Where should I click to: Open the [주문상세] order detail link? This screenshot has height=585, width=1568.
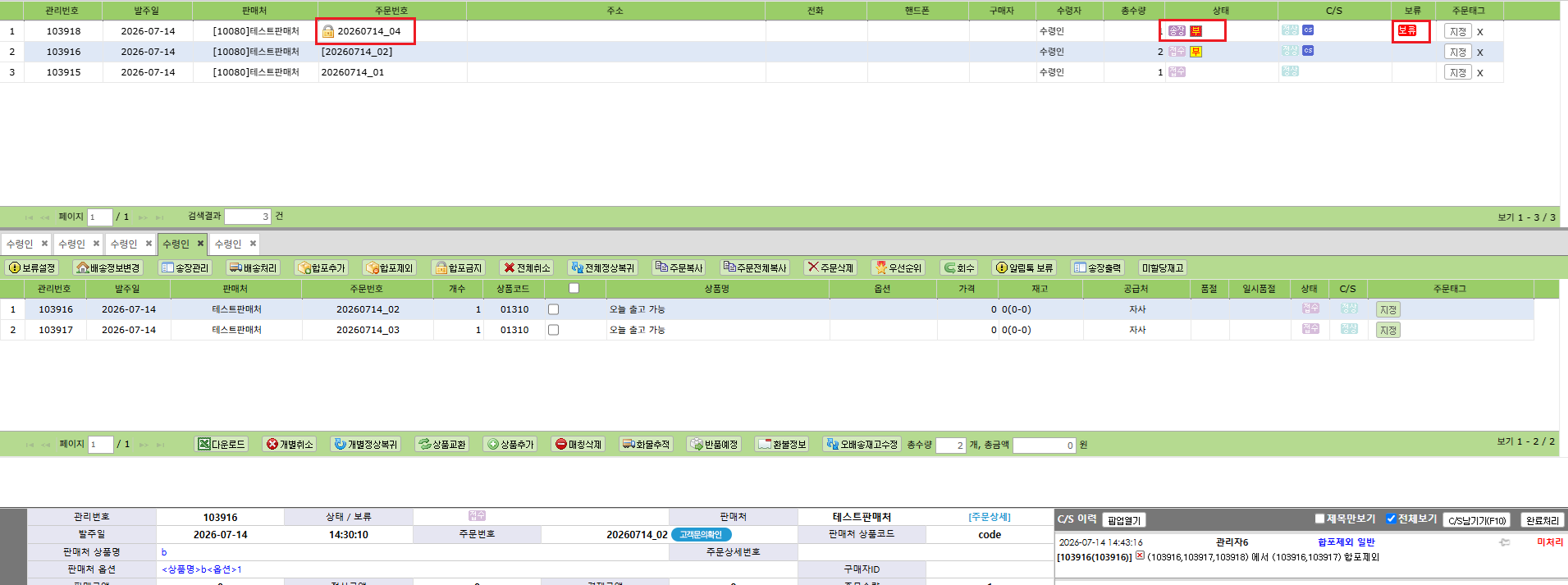(990, 517)
